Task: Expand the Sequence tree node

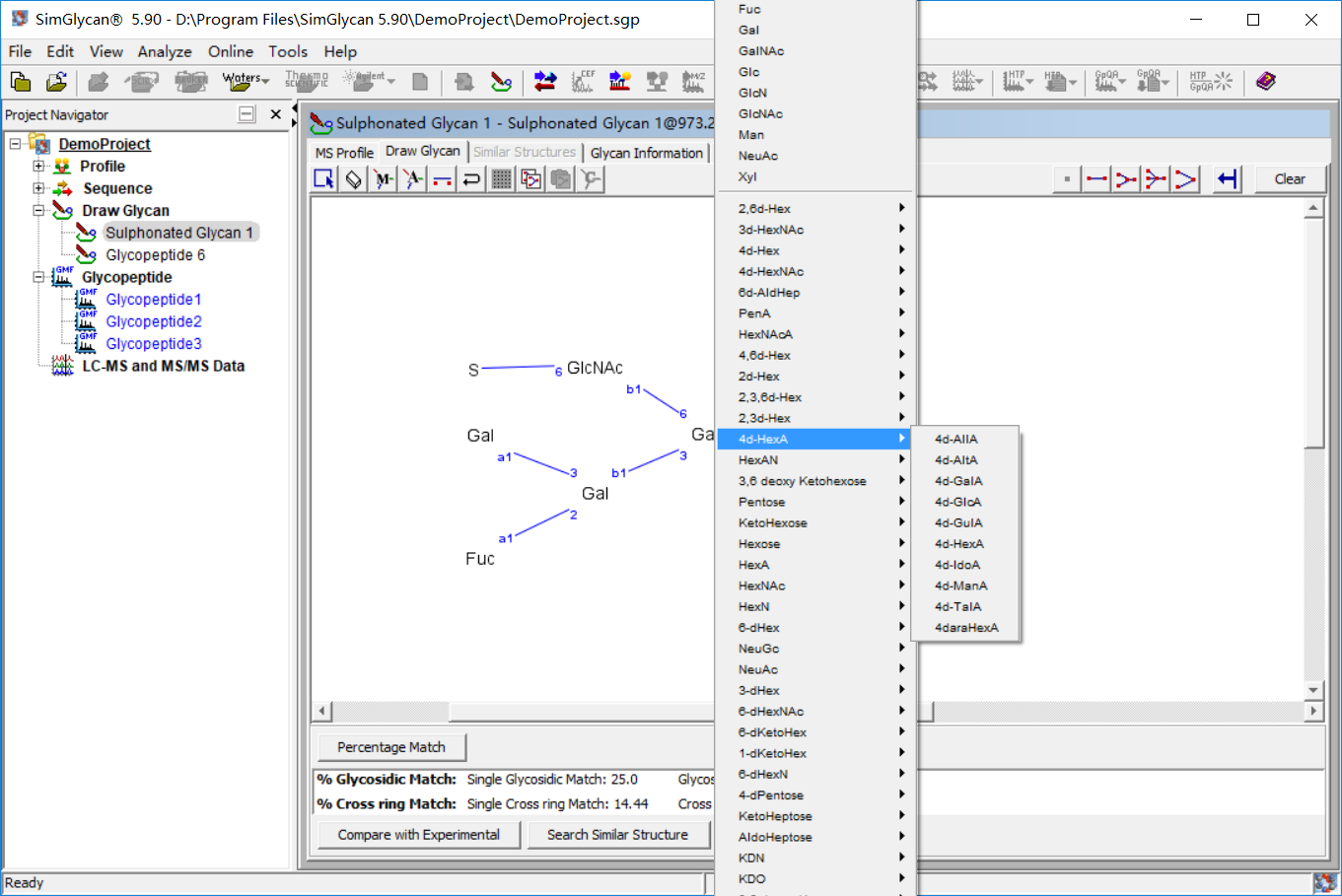Action: (x=38, y=188)
